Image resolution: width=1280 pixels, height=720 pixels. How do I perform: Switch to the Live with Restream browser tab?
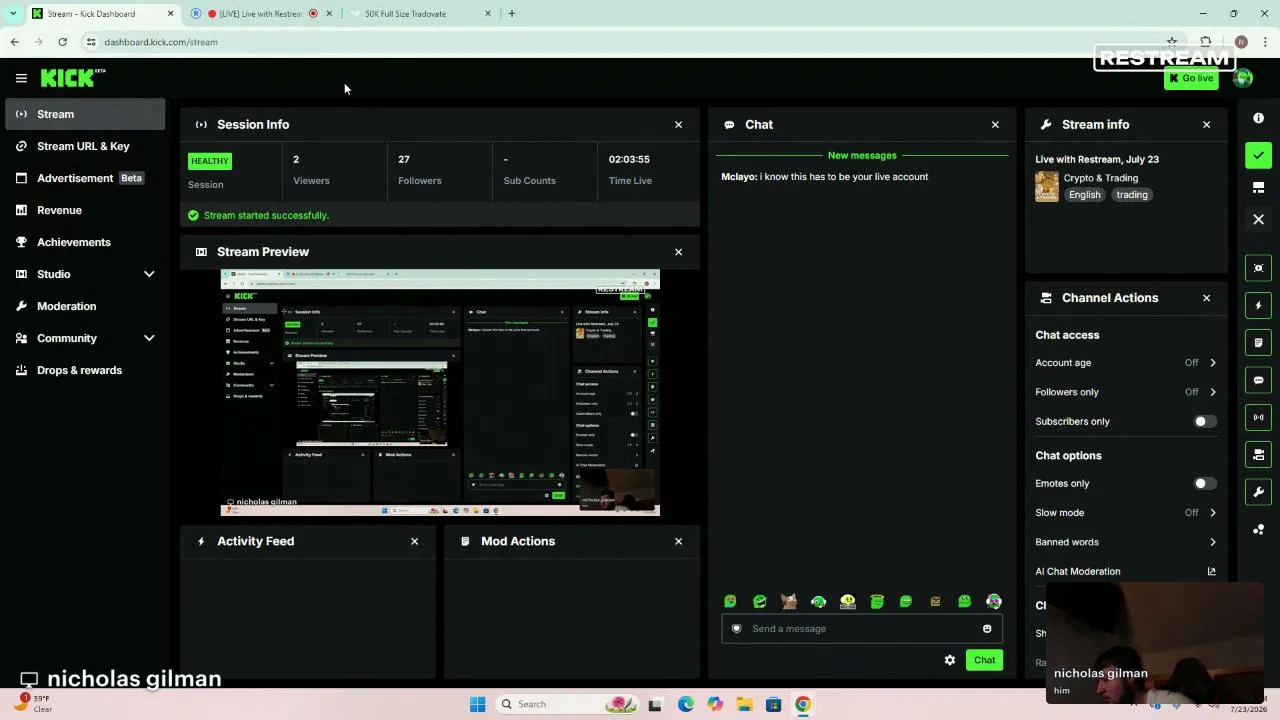coord(262,14)
